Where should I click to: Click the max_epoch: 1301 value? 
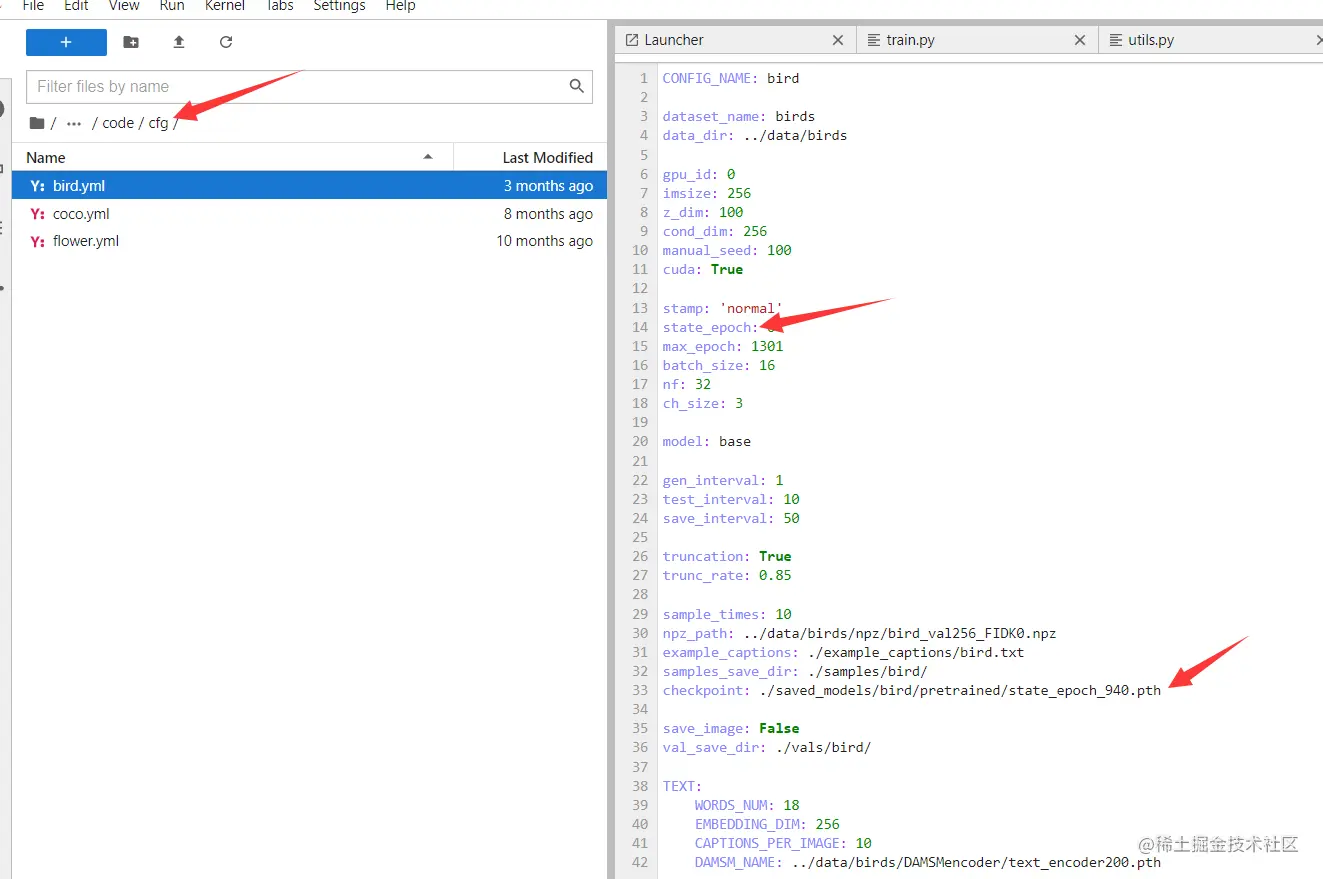[x=767, y=346]
